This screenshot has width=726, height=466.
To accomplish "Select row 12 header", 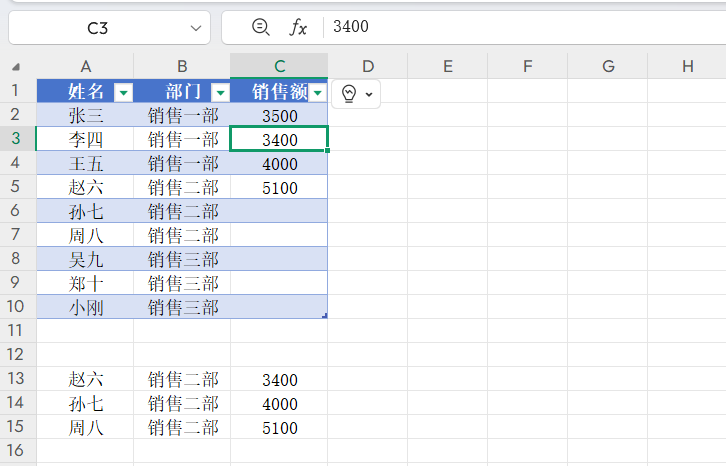I will (17, 354).
